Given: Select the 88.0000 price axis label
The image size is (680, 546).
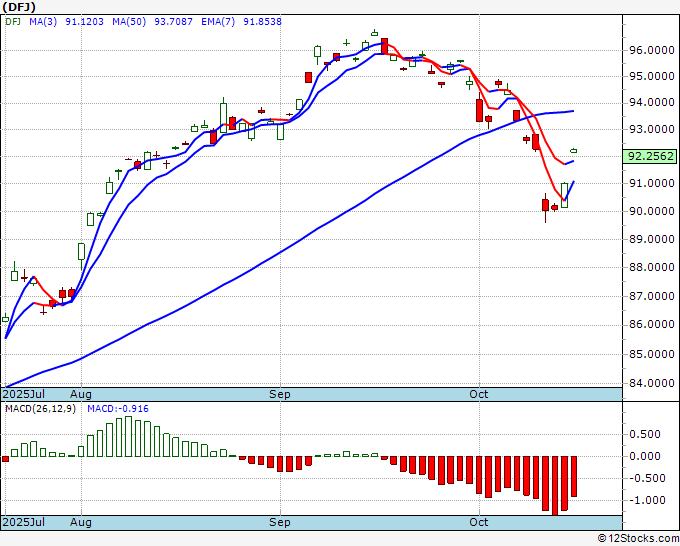Looking at the screenshot, I should (652, 267).
